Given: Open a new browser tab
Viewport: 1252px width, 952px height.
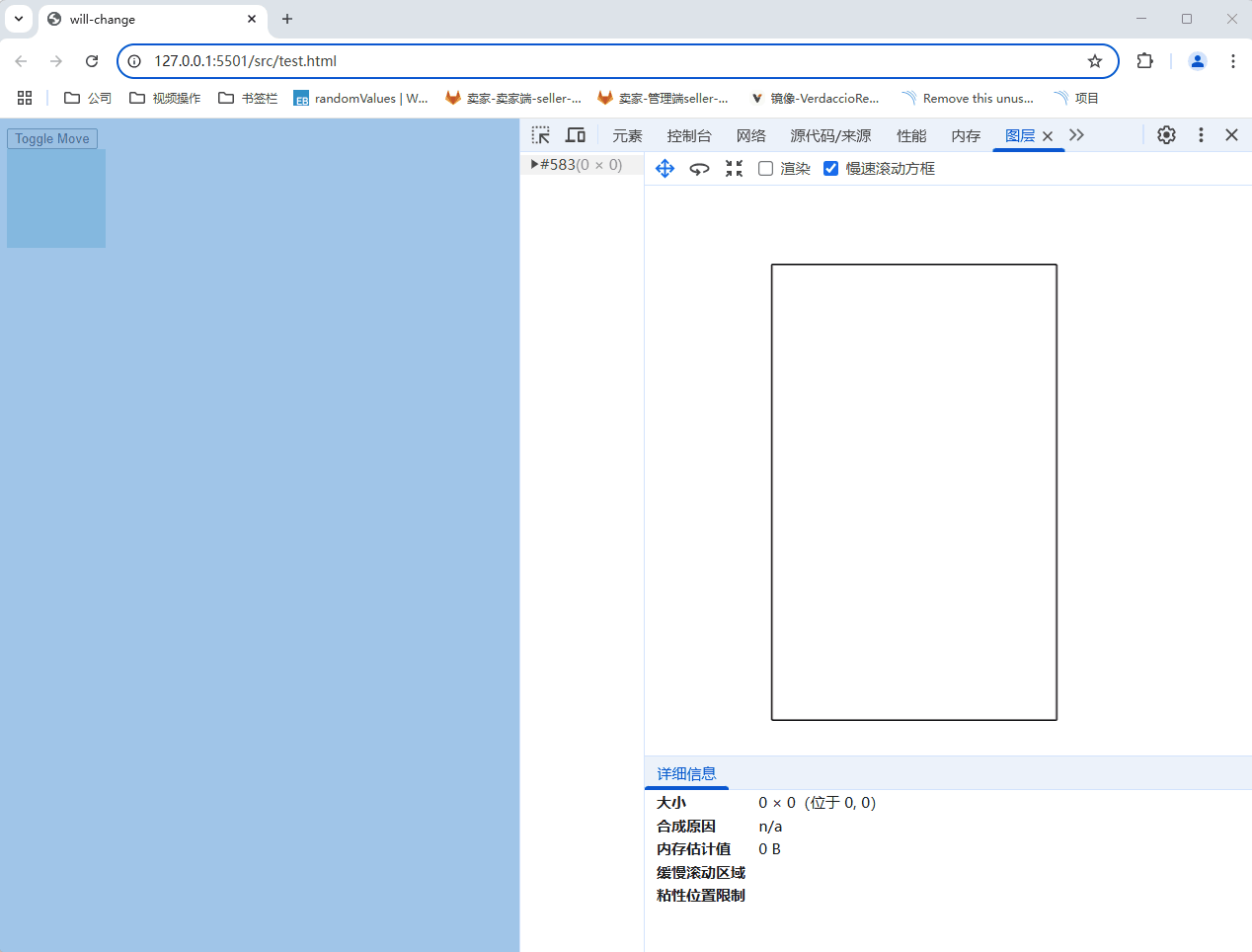Looking at the screenshot, I should 287,19.
